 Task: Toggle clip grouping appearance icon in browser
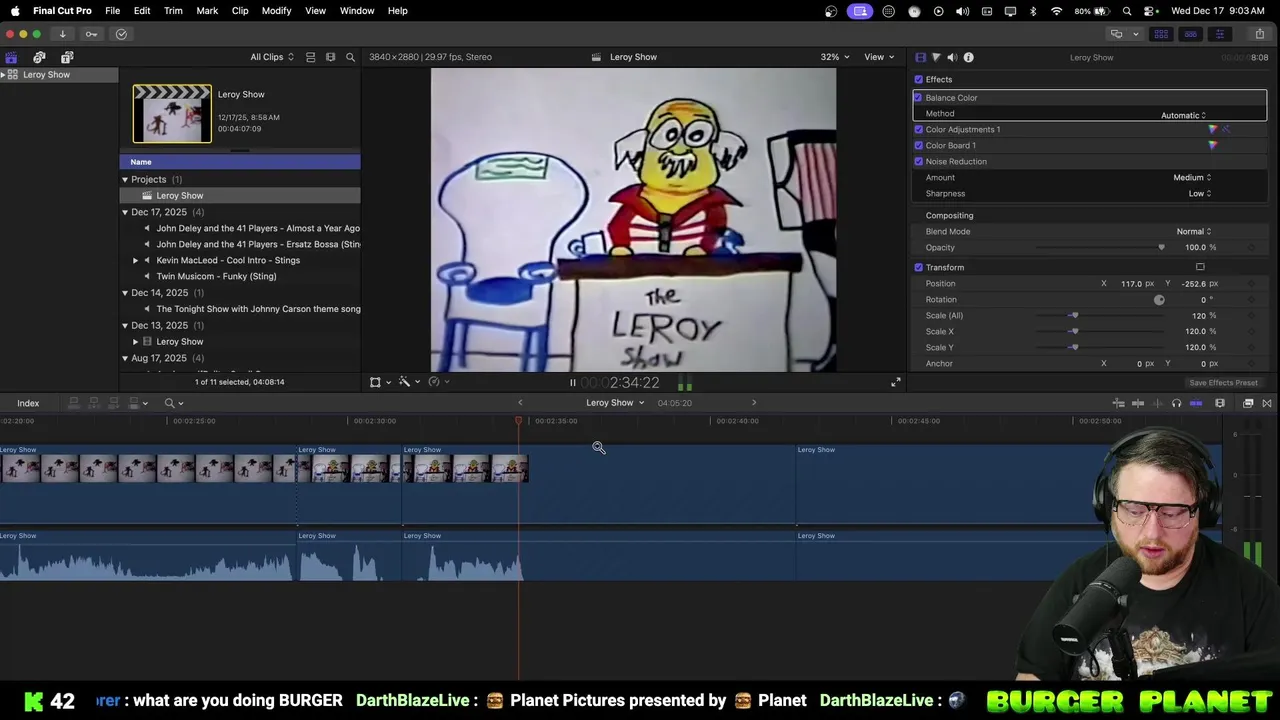(x=310, y=57)
